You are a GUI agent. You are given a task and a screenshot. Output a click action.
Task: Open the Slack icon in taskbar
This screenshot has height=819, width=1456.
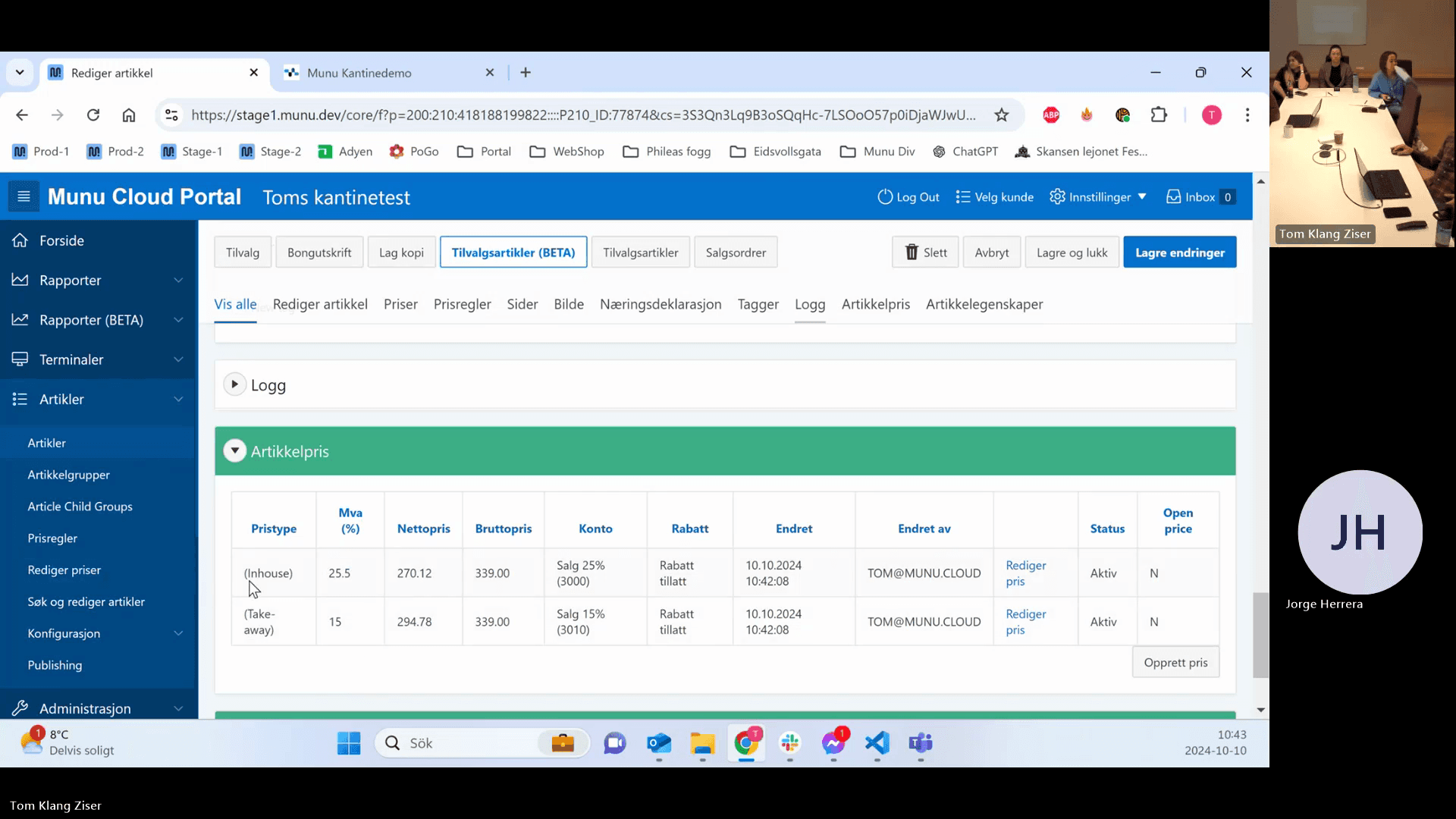pos(790,743)
